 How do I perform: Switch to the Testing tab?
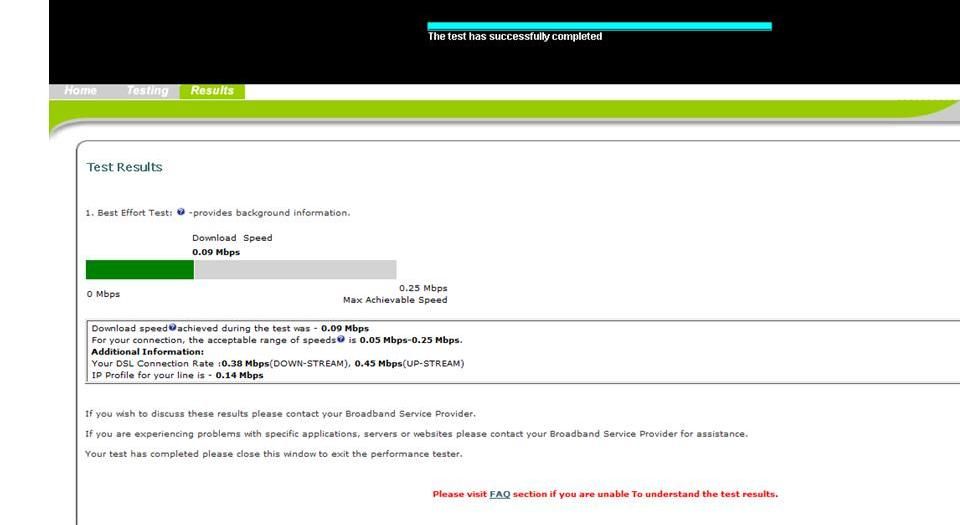(147, 91)
